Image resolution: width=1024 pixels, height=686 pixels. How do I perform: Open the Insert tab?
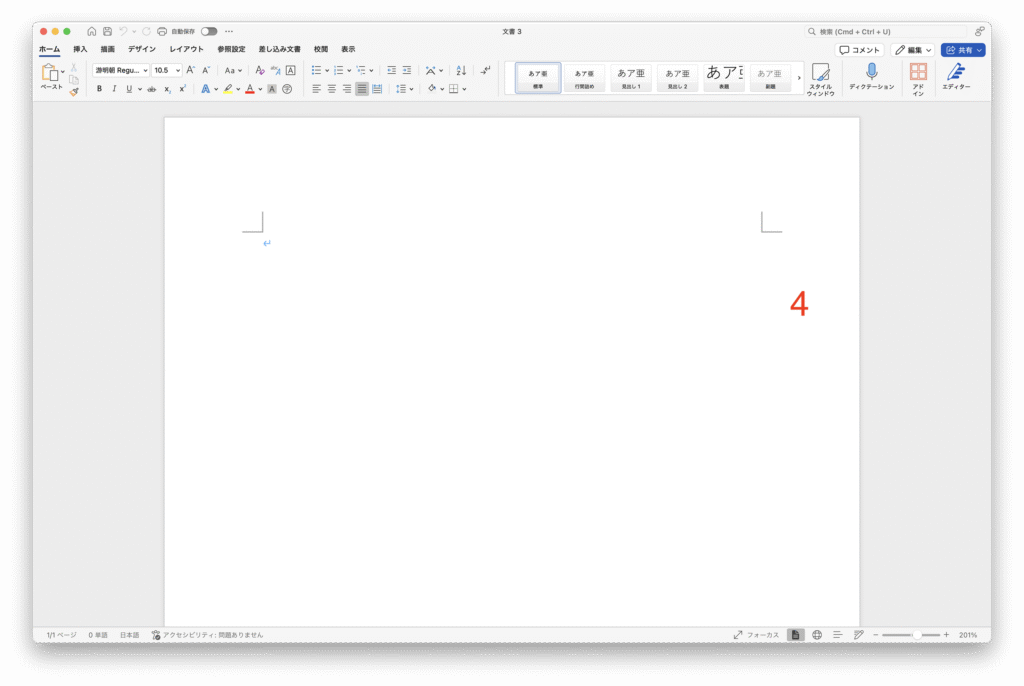pyautogui.click(x=80, y=49)
